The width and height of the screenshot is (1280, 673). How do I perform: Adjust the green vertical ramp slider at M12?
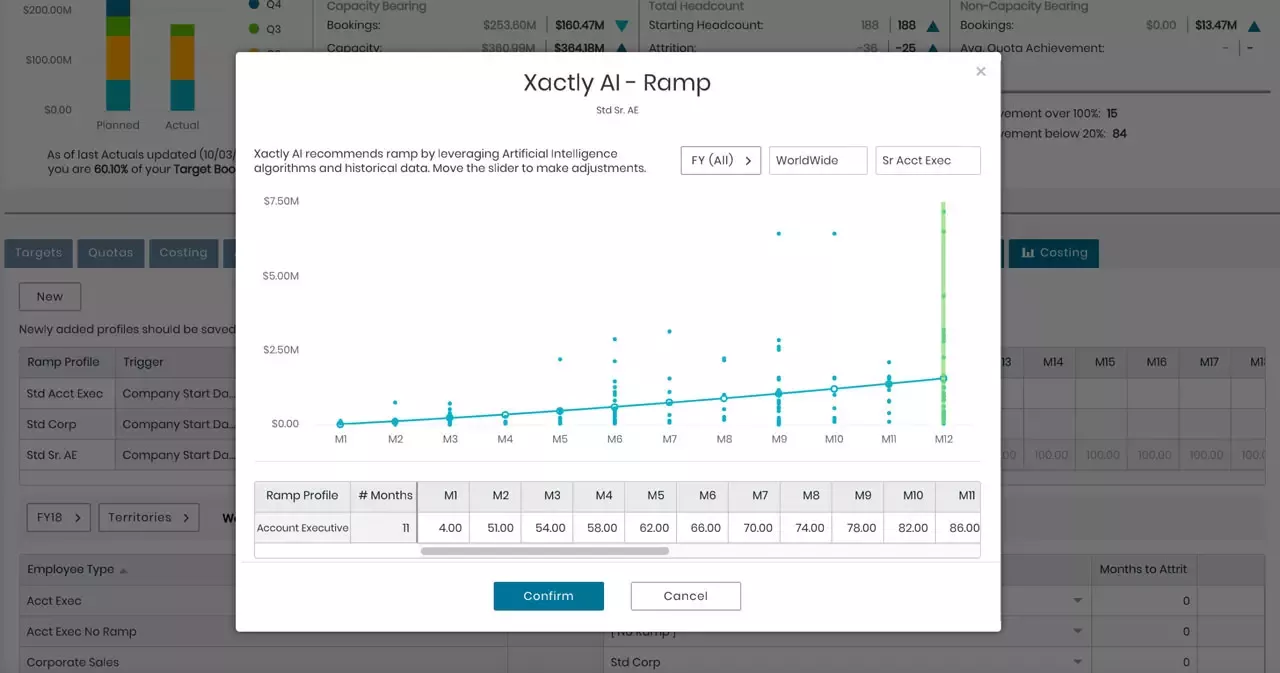(x=943, y=314)
